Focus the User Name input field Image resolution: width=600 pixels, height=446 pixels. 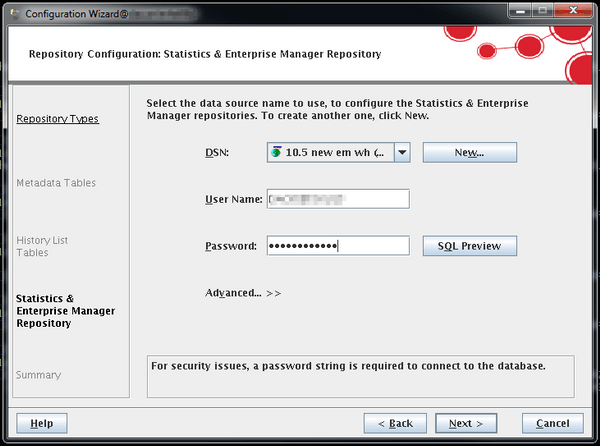(338, 199)
